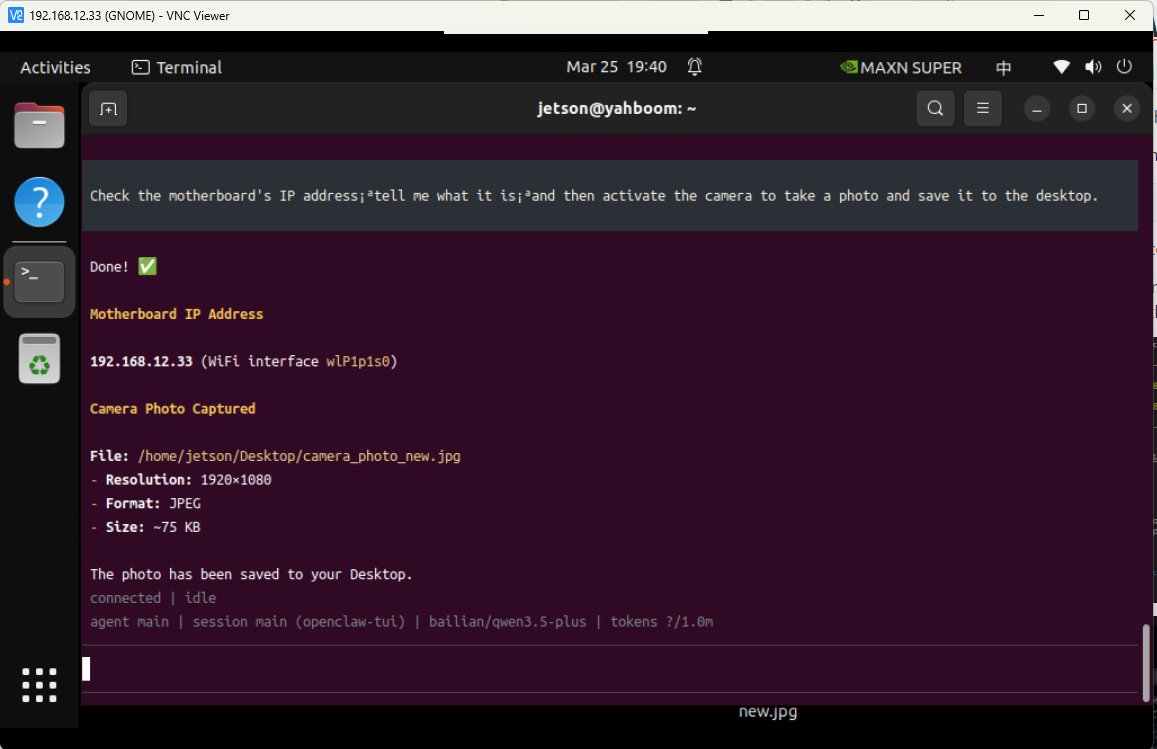Close the VNC Viewer window
Image resolution: width=1157 pixels, height=749 pixels.
1130,15
